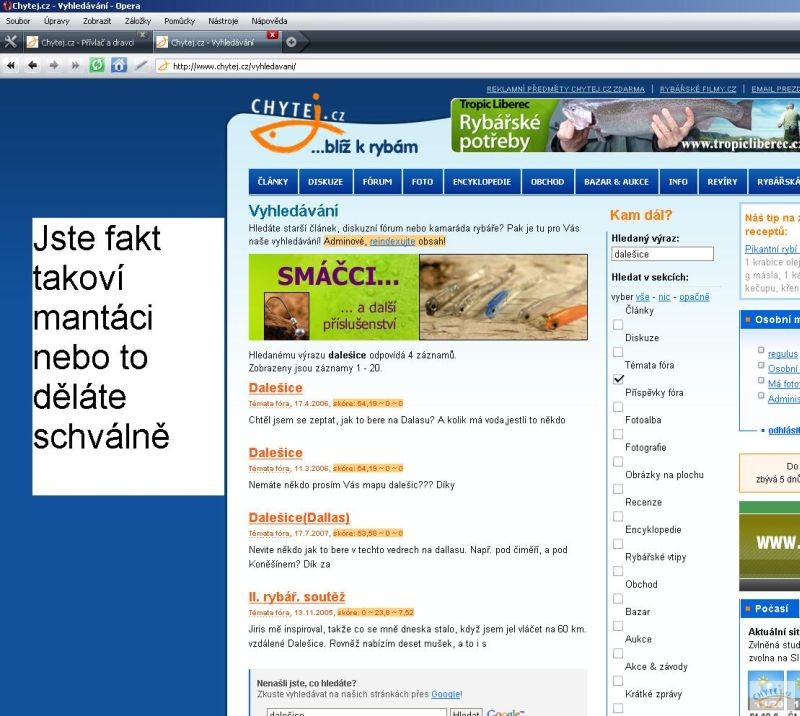
Task: Open the REVÍRY navigation section
Action: tap(722, 182)
